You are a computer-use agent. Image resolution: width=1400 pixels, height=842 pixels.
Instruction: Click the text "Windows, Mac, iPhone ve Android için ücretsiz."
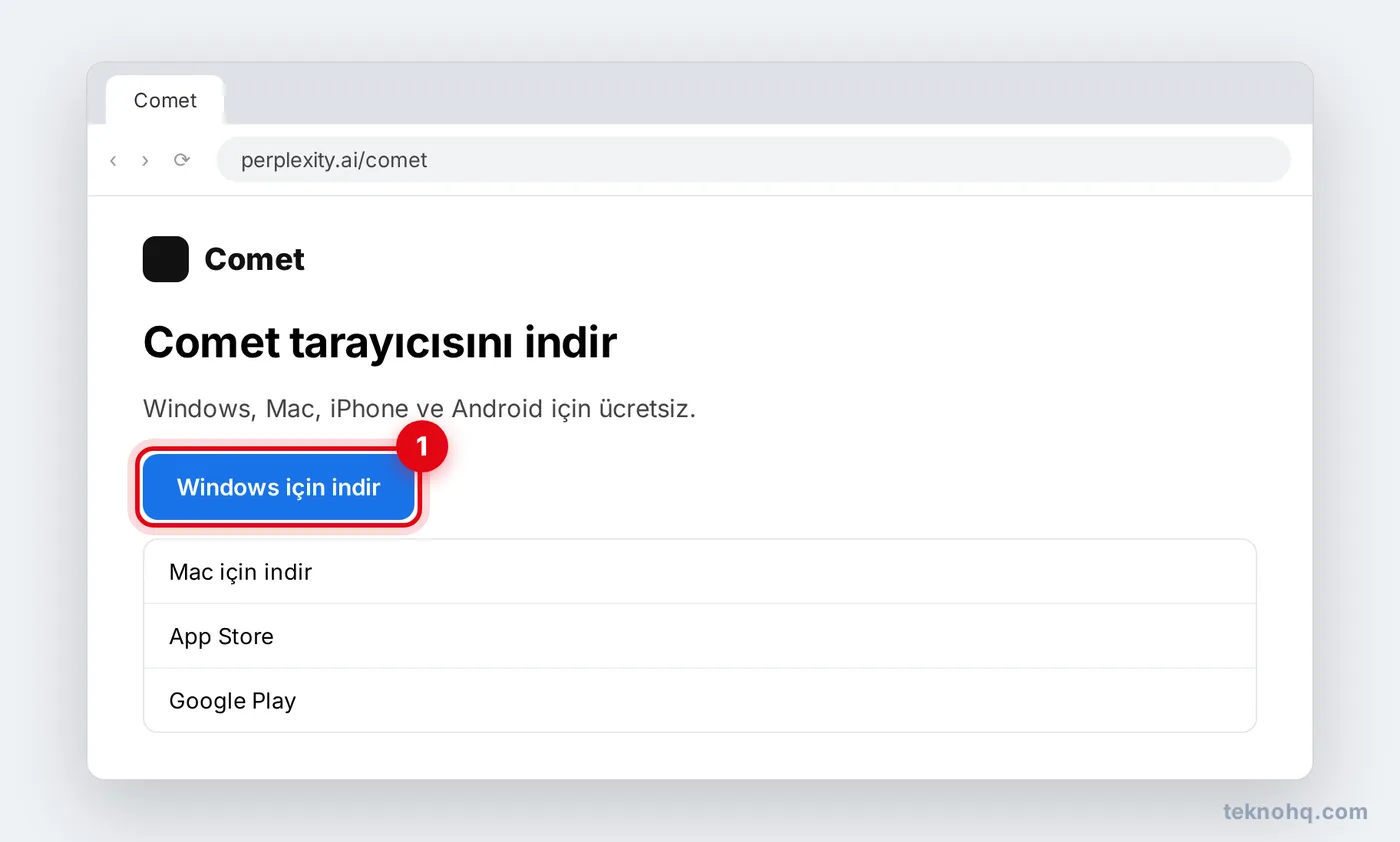tap(419, 409)
